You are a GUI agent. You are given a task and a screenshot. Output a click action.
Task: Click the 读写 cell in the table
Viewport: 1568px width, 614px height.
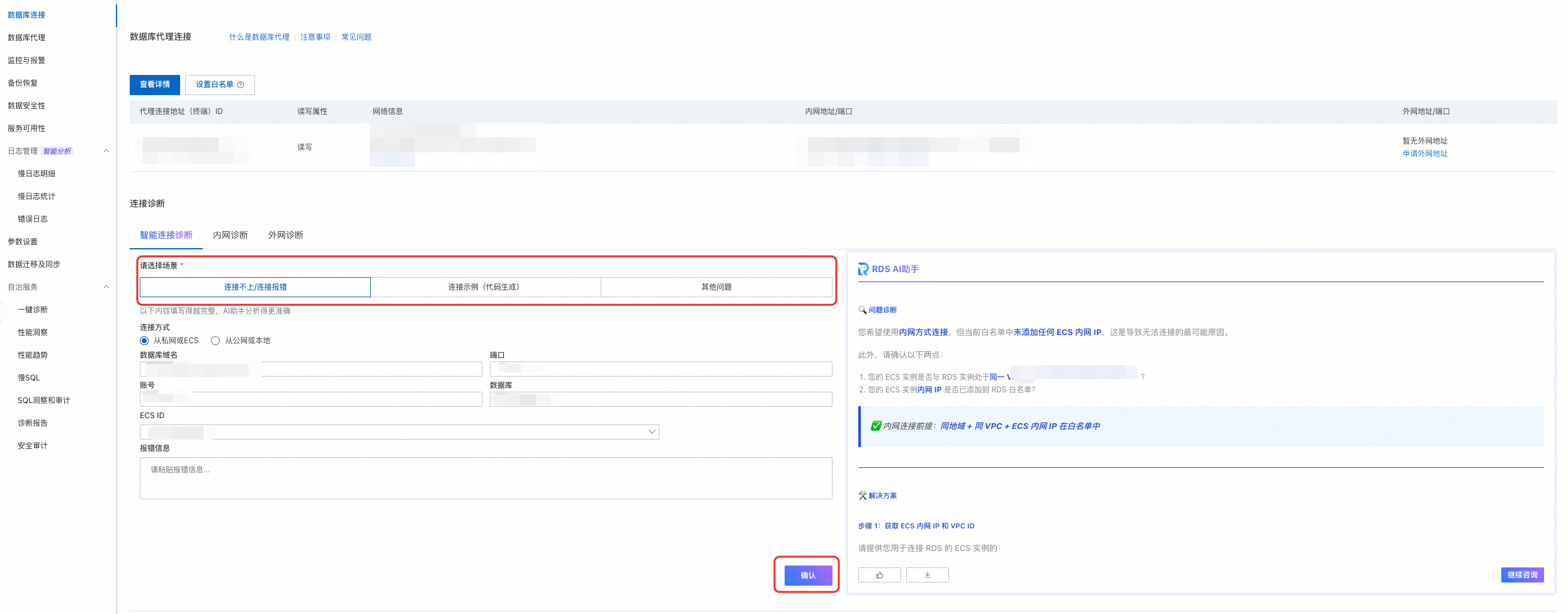(x=305, y=147)
